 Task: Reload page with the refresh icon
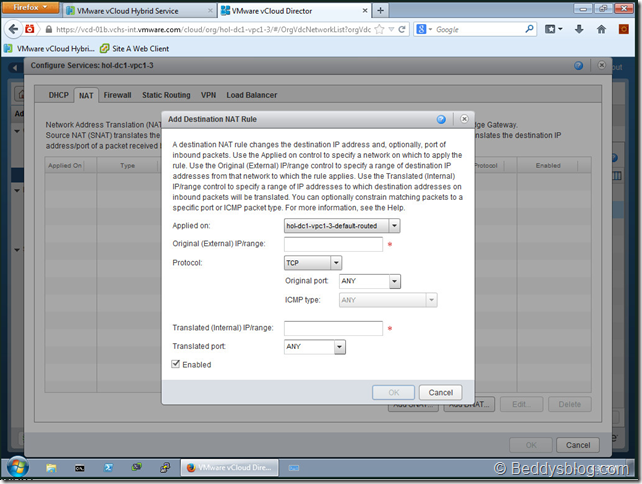click(402, 29)
